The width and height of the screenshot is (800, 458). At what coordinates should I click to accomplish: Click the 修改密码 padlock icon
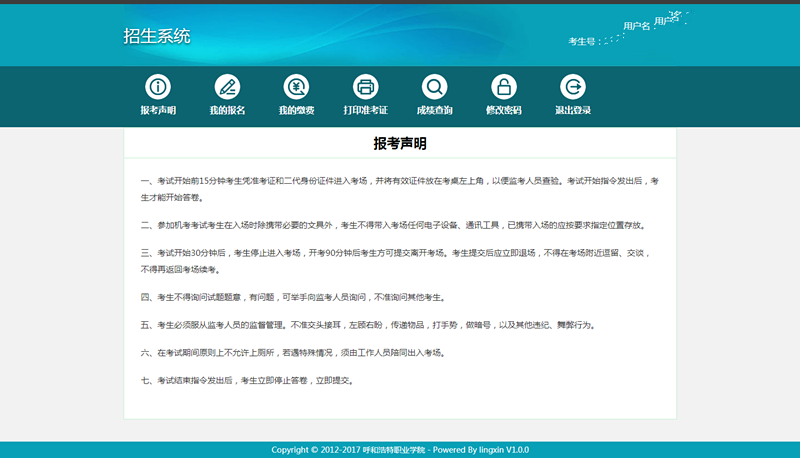pos(503,86)
